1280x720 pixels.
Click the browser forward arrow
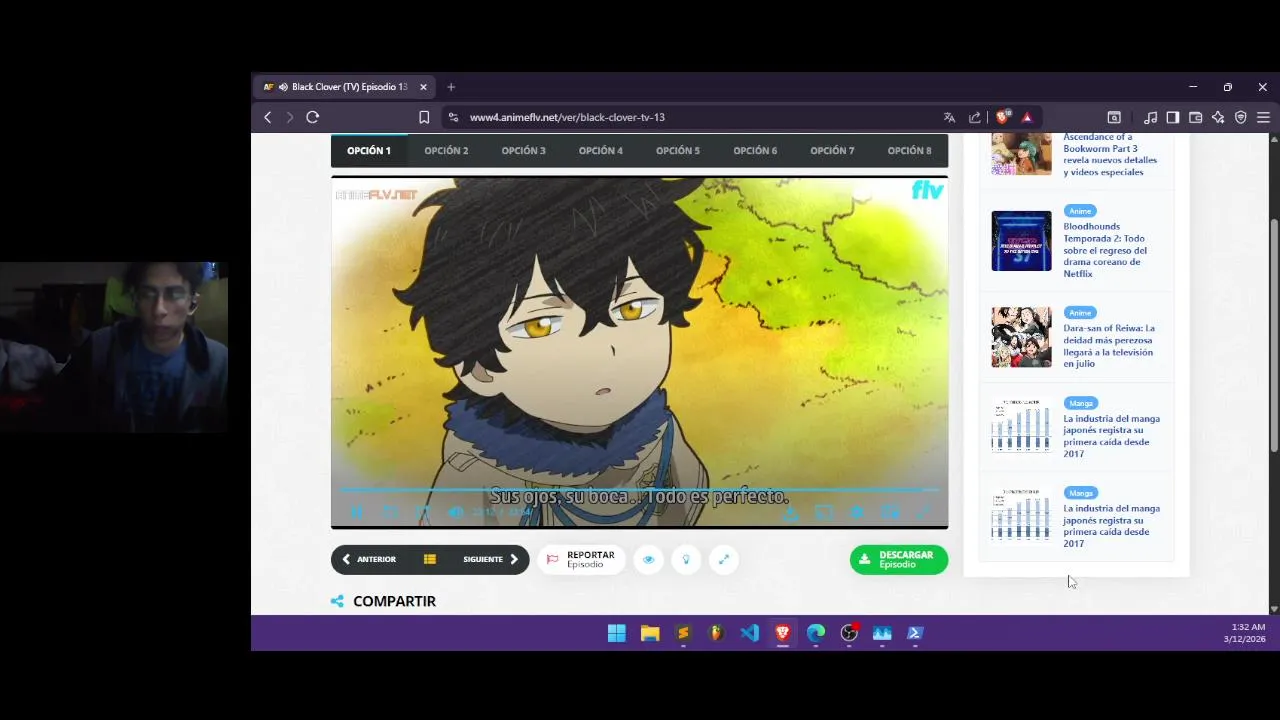(290, 117)
